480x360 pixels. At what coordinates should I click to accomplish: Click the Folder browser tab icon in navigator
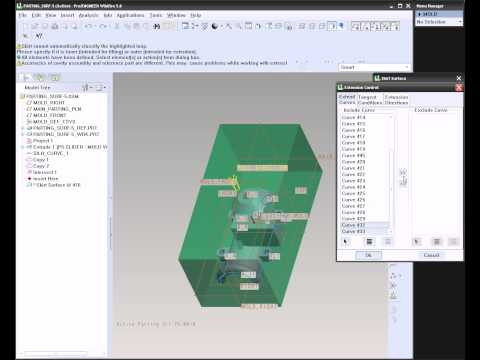click(x=40, y=78)
